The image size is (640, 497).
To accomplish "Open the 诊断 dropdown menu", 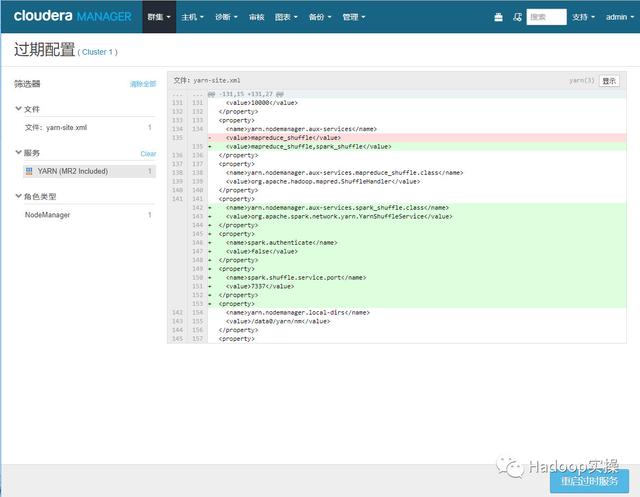I will pos(226,17).
